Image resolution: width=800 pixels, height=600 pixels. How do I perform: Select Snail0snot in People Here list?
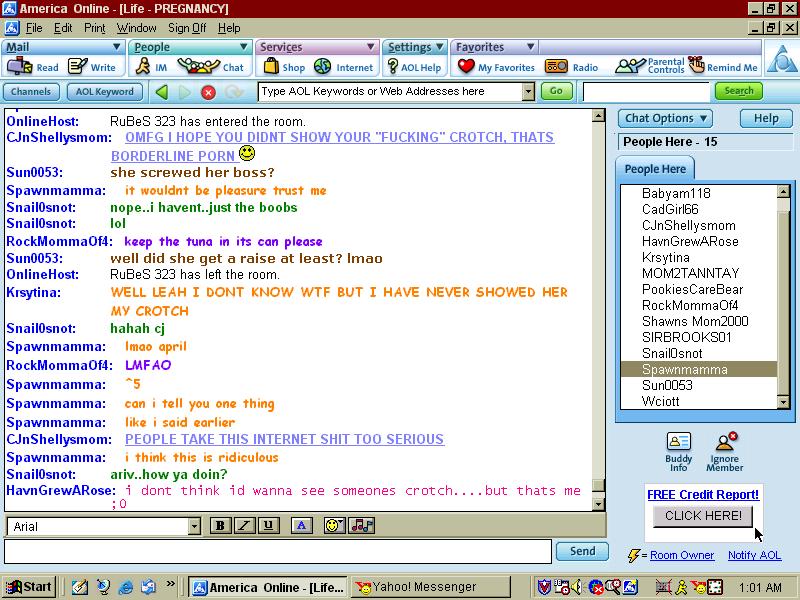pyautogui.click(x=698, y=353)
